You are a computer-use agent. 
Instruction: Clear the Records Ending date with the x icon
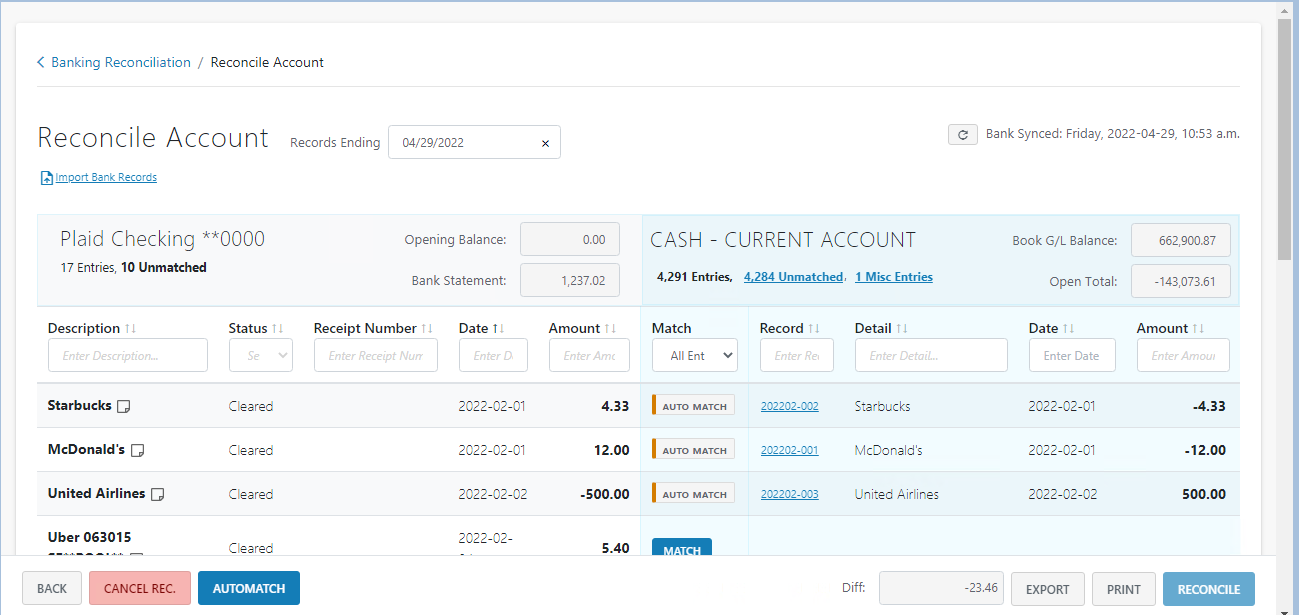click(x=545, y=142)
